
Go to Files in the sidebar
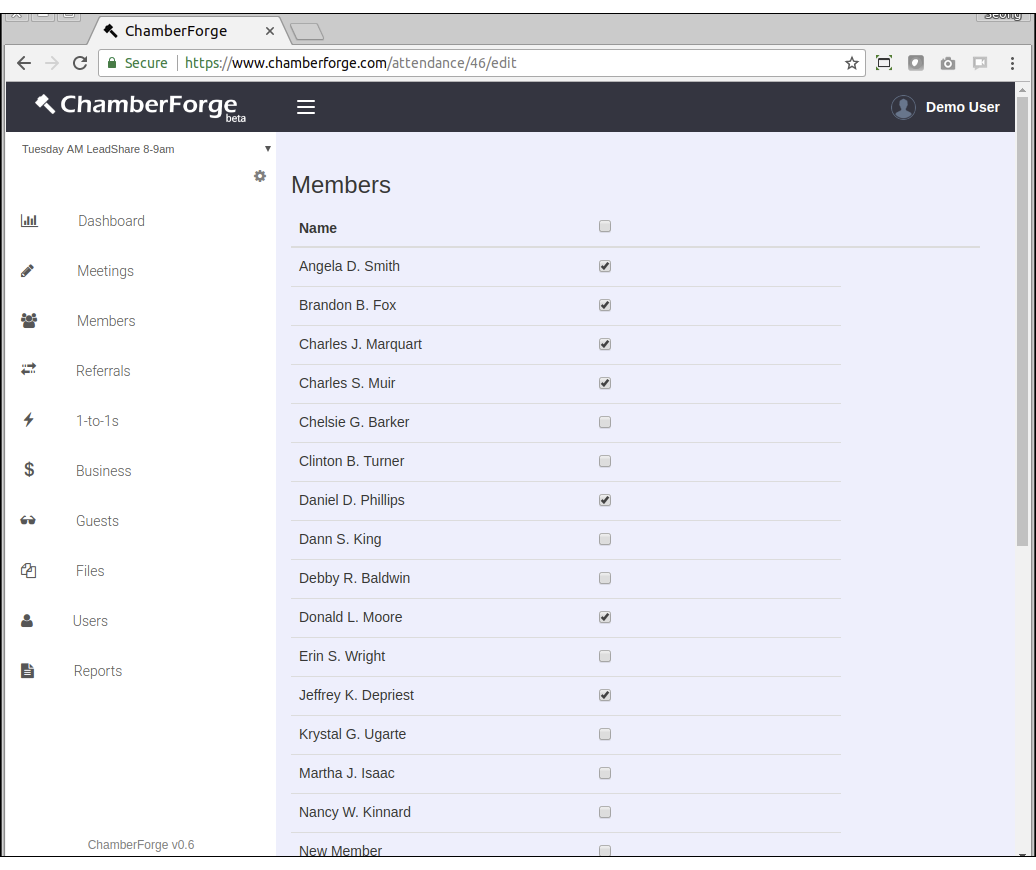pyautogui.click(x=90, y=571)
